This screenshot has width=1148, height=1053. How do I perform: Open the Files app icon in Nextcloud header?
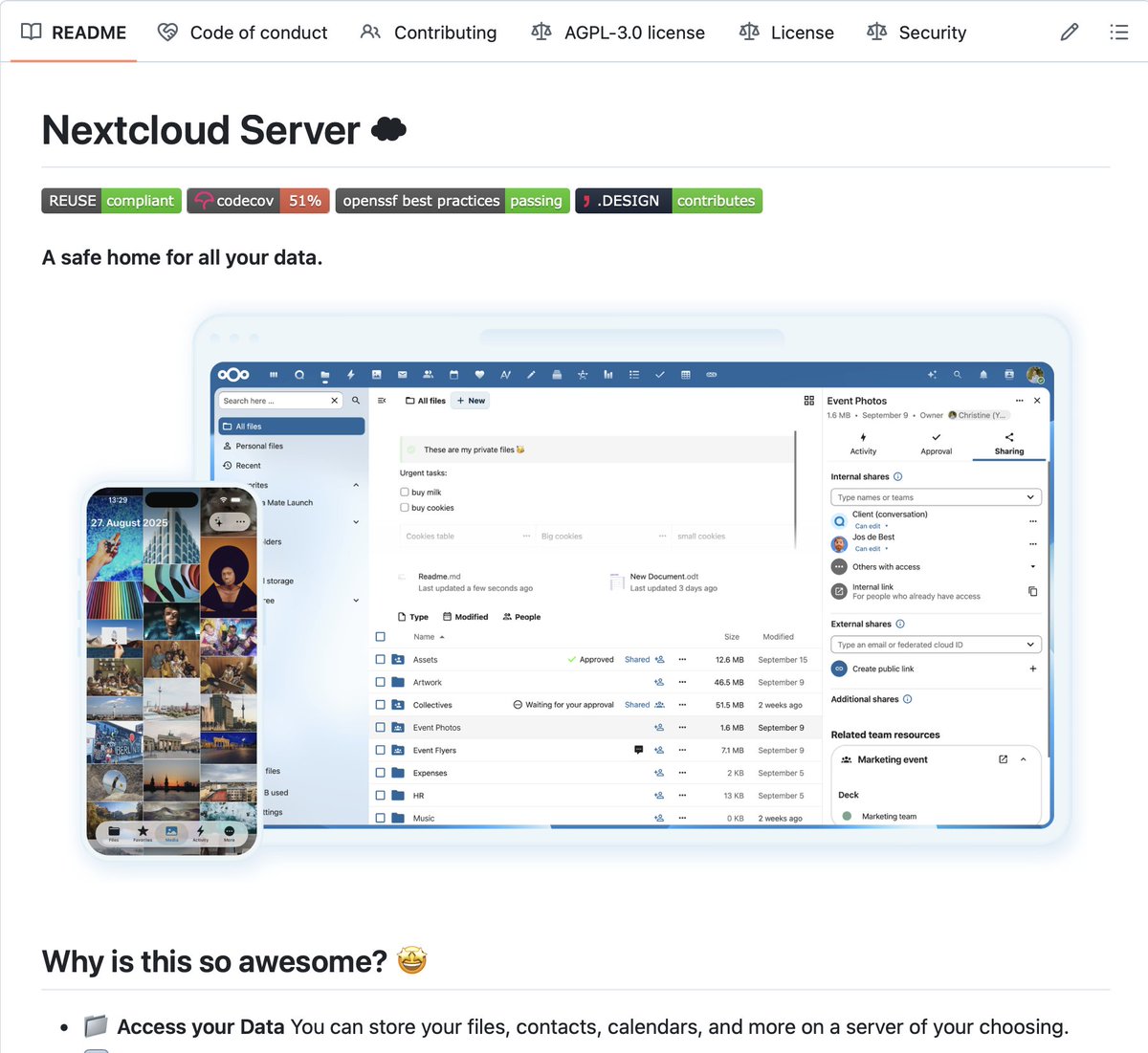coord(325,375)
